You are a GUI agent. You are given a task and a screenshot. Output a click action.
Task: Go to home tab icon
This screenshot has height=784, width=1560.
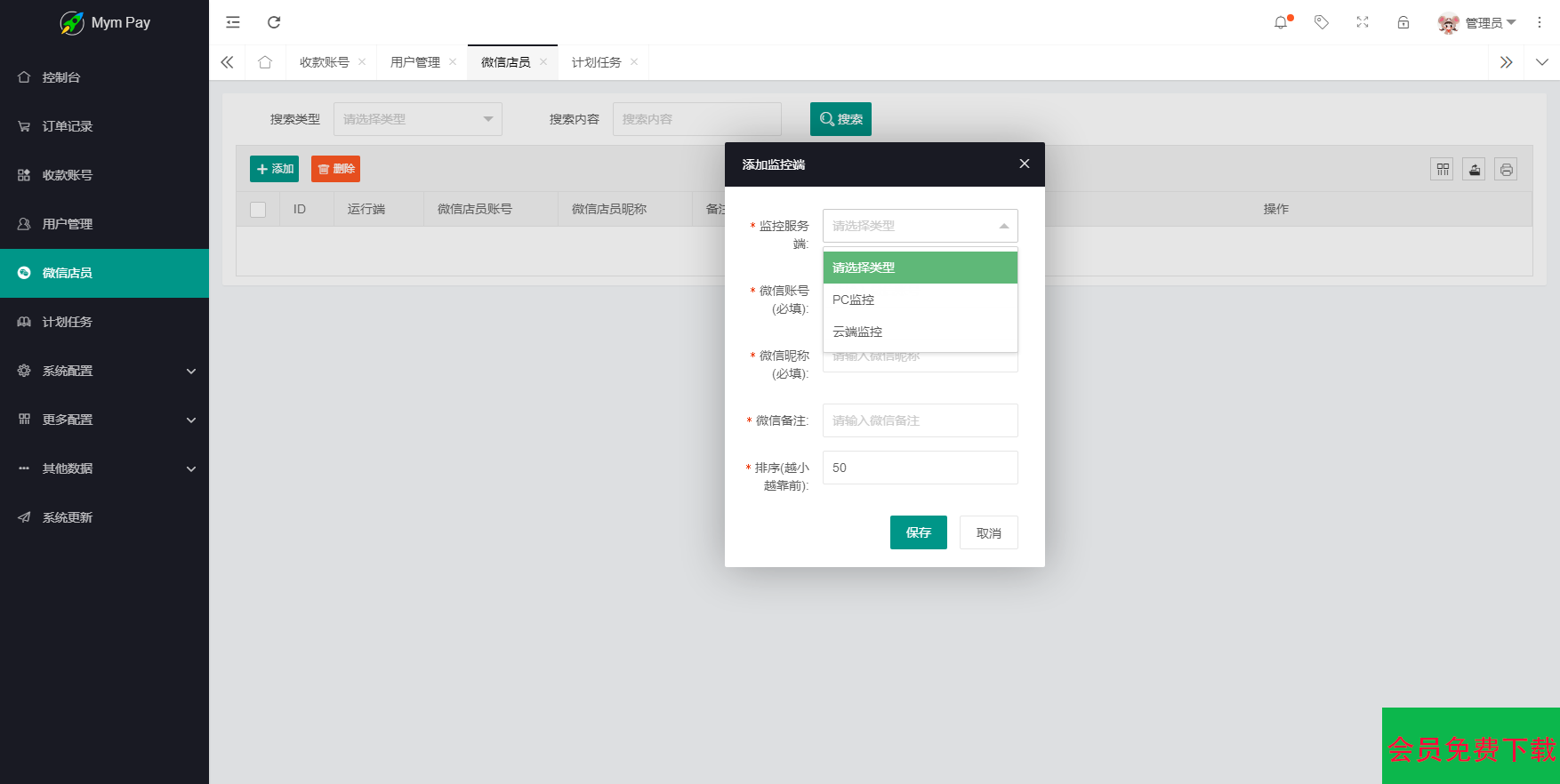265,62
